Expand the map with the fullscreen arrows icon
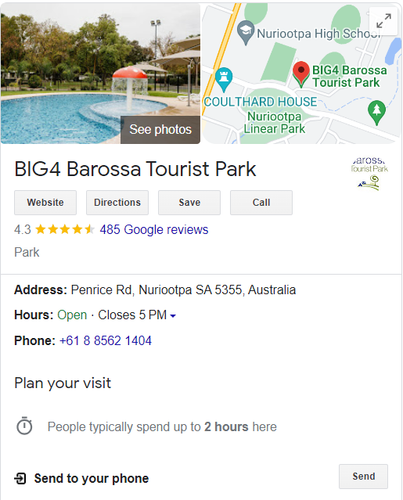403x500 pixels. click(x=384, y=21)
